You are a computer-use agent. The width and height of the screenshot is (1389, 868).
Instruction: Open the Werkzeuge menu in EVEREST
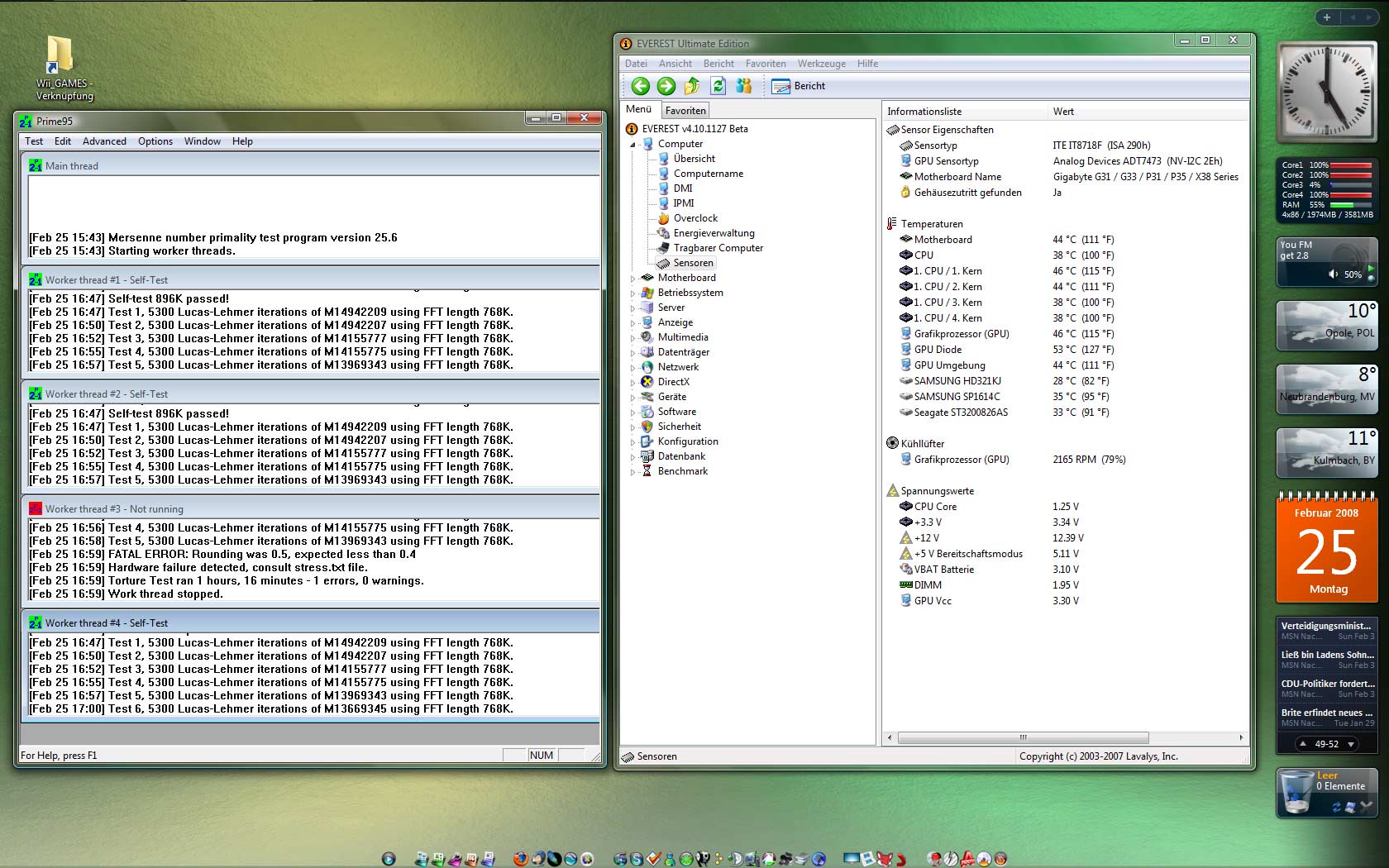821,64
